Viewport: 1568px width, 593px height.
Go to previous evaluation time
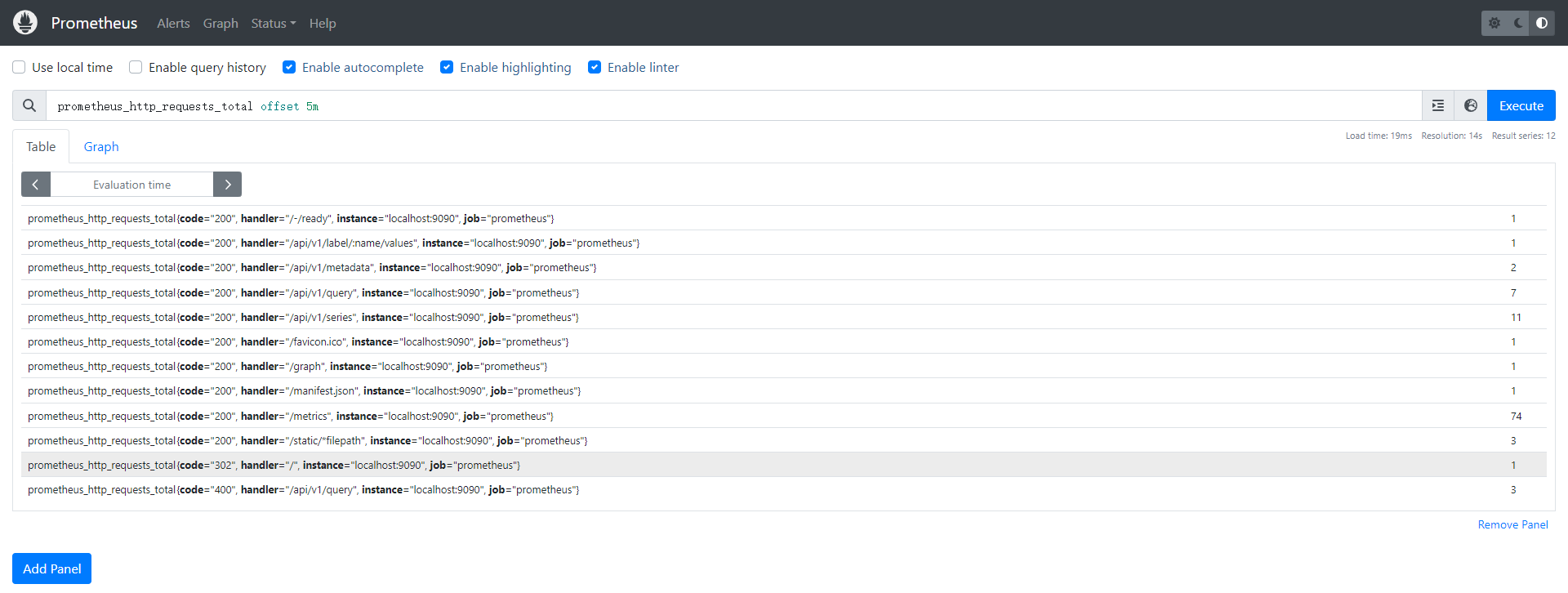[x=36, y=185]
